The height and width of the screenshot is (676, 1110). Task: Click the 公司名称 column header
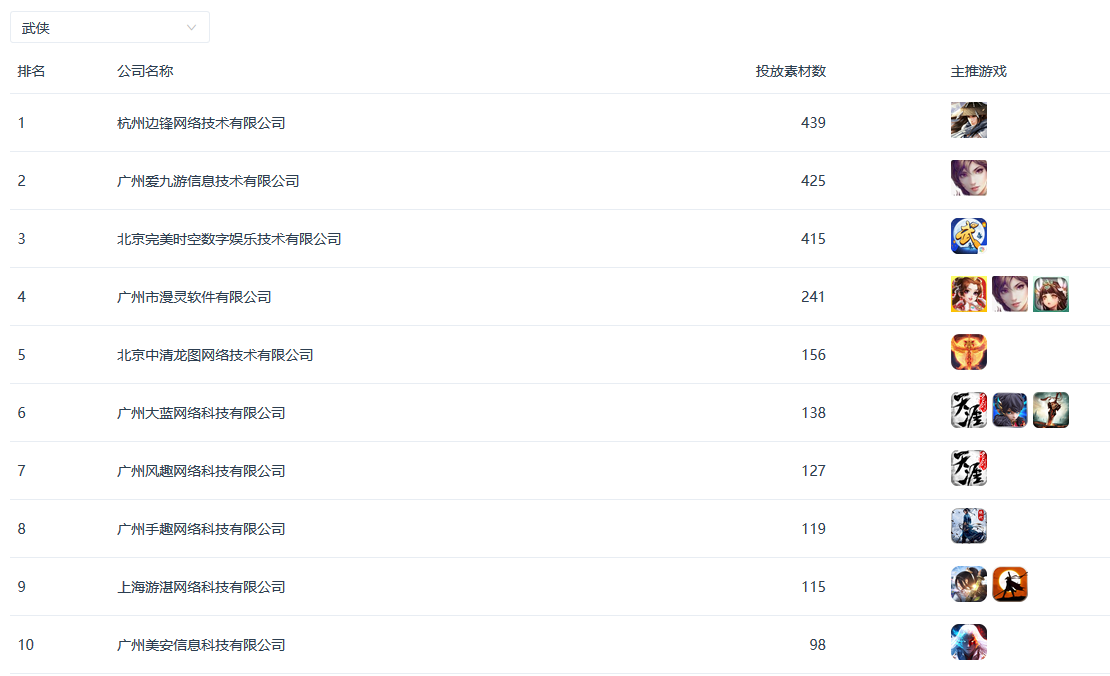click(x=145, y=71)
